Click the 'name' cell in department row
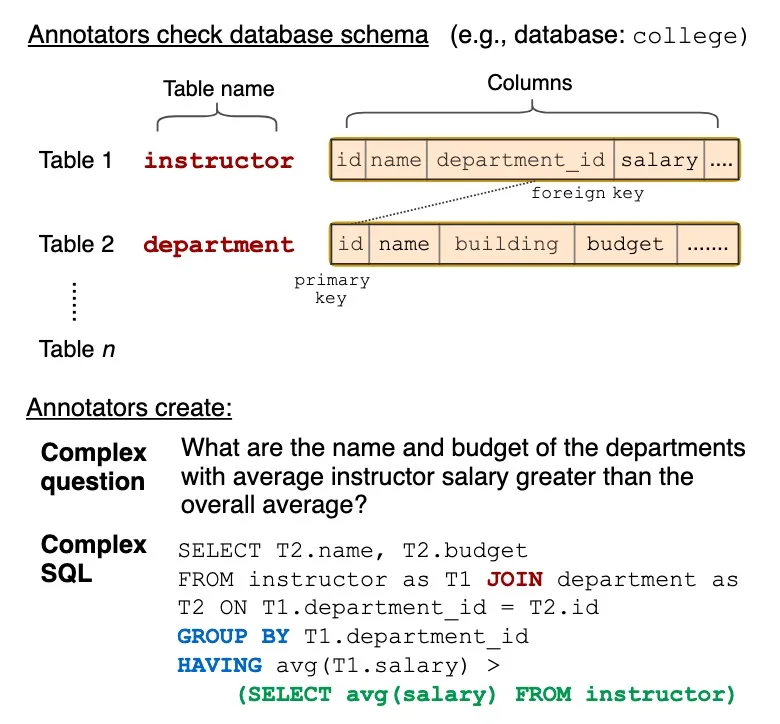780x724 pixels. 404,244
